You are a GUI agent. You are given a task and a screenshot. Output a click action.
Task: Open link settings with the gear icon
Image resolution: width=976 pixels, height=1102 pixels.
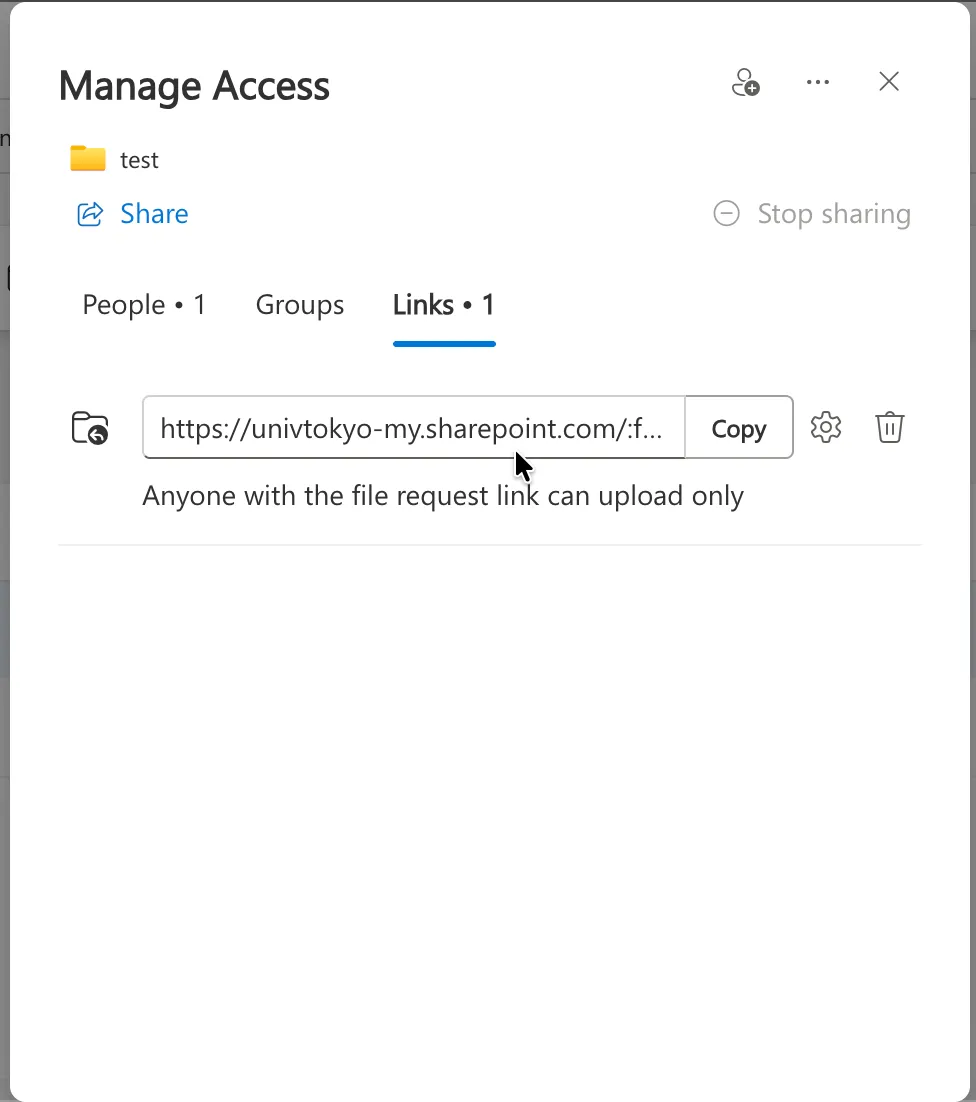pos(826,427)
